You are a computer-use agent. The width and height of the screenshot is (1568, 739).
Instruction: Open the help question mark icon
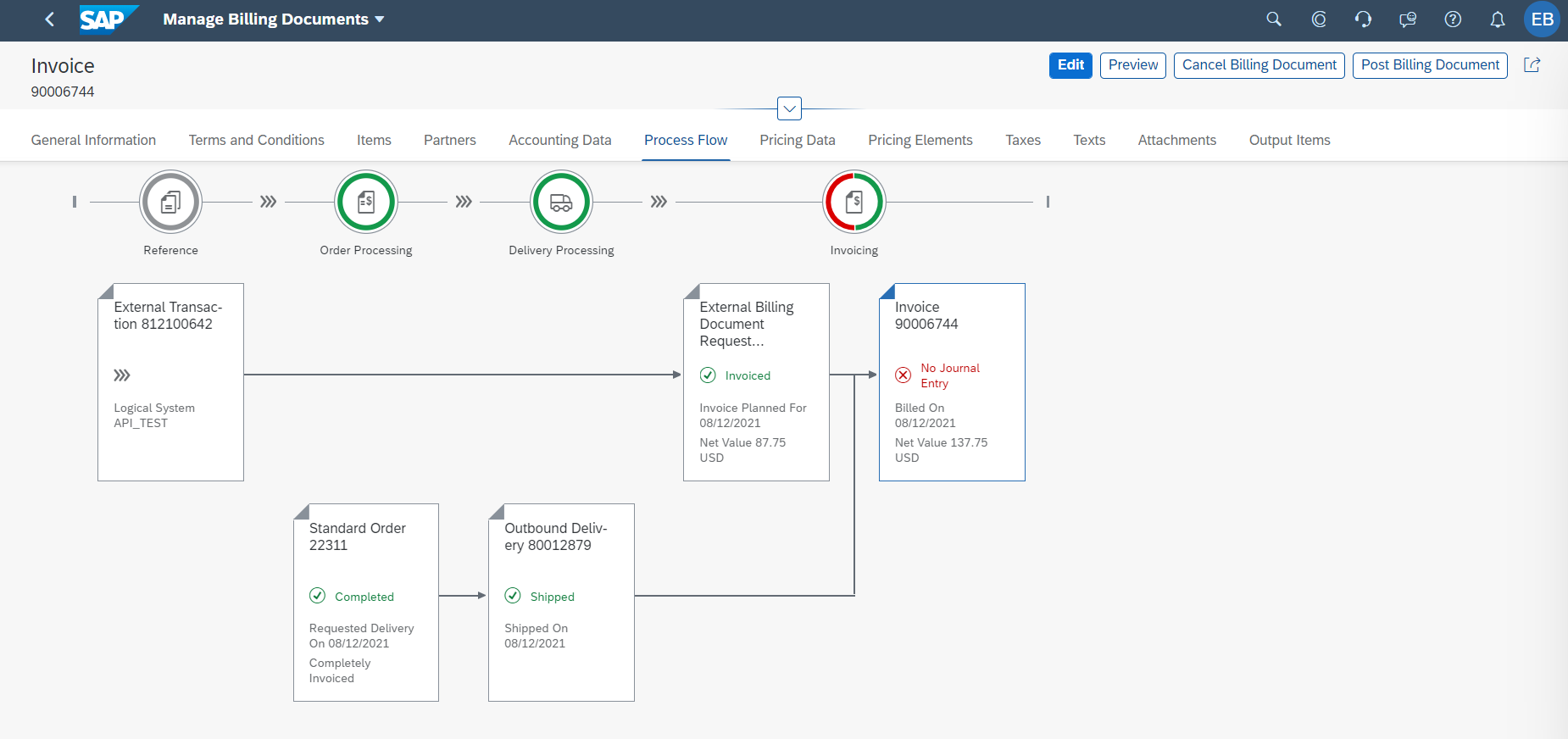click(1452, 19)
